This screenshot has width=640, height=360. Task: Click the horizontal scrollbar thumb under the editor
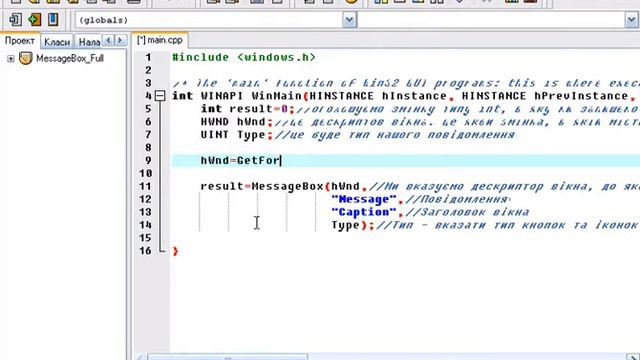pos(227,357)
